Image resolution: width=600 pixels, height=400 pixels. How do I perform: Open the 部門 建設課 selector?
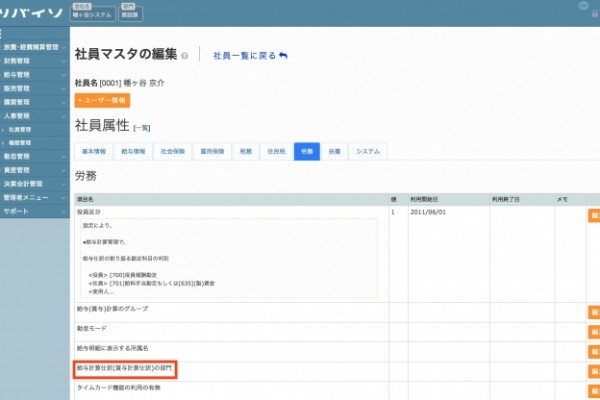[x=130, y=12]
